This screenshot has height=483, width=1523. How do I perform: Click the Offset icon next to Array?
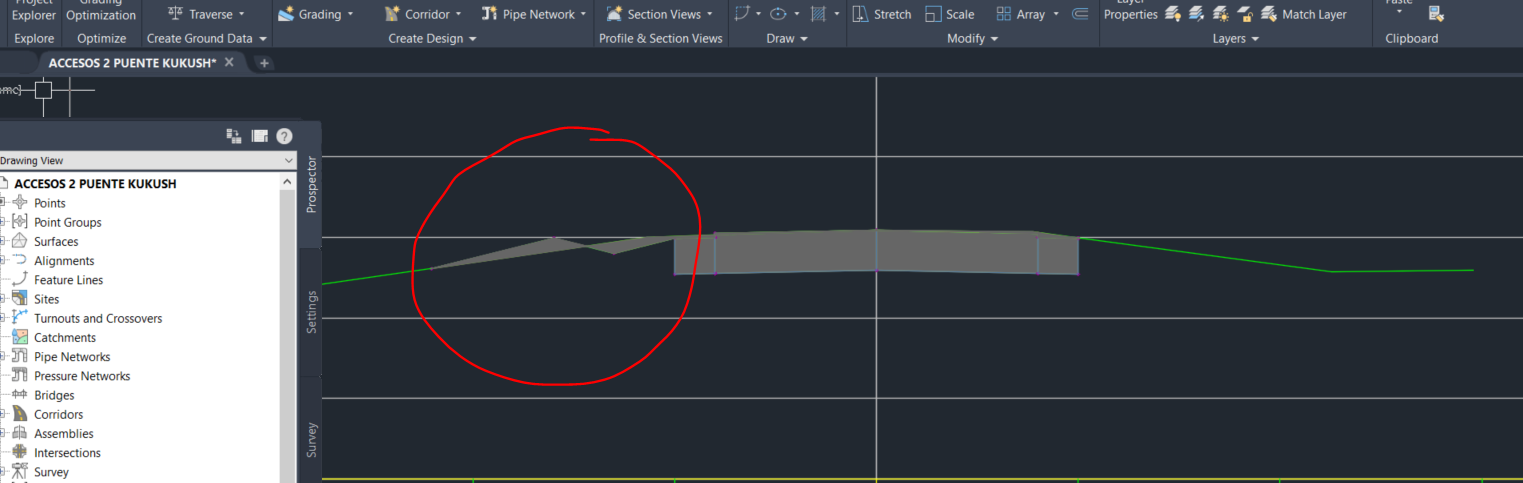pos(1079,14)
